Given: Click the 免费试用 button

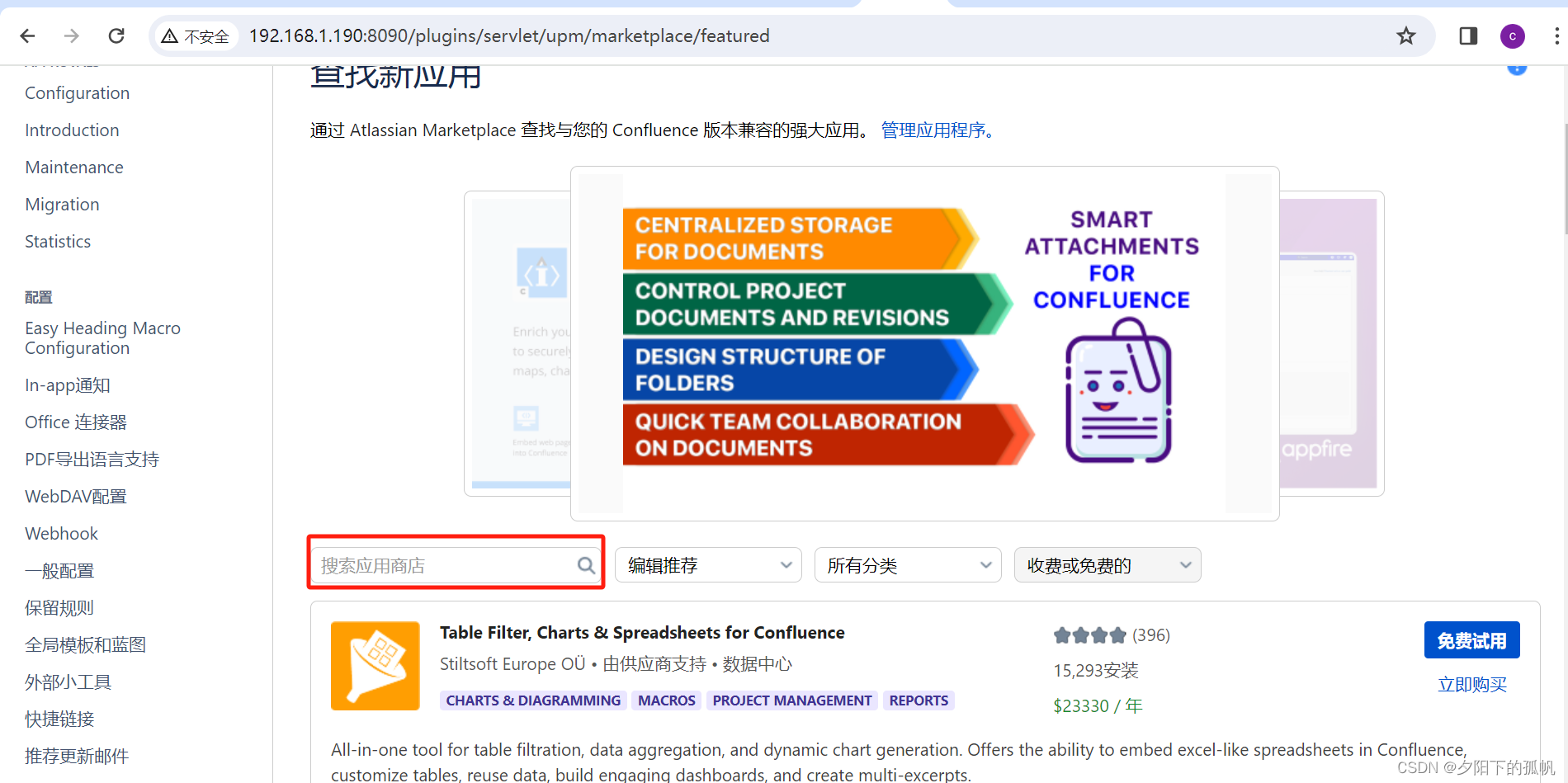Looking at the screenshot, I should (x=1471, y=640).
